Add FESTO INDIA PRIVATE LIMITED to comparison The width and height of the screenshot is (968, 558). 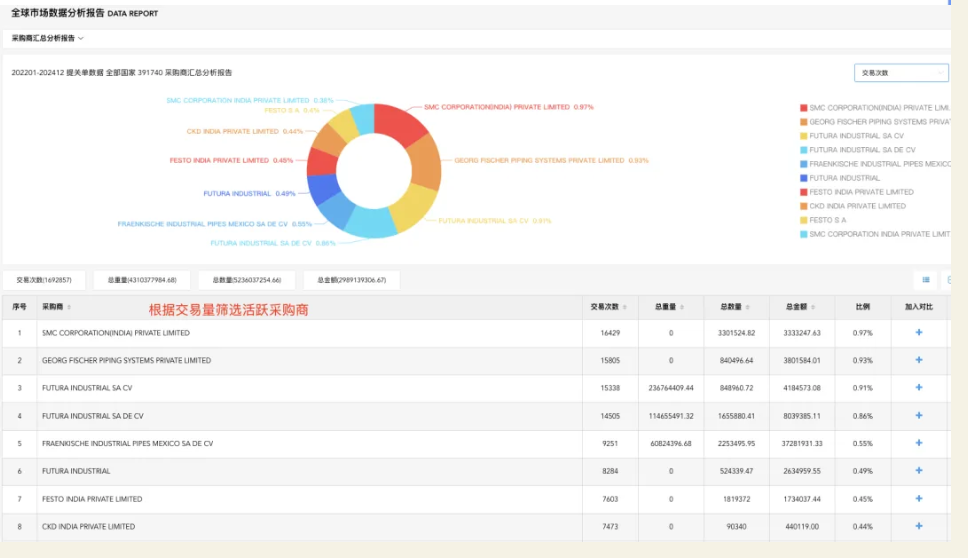pos(918,498)
